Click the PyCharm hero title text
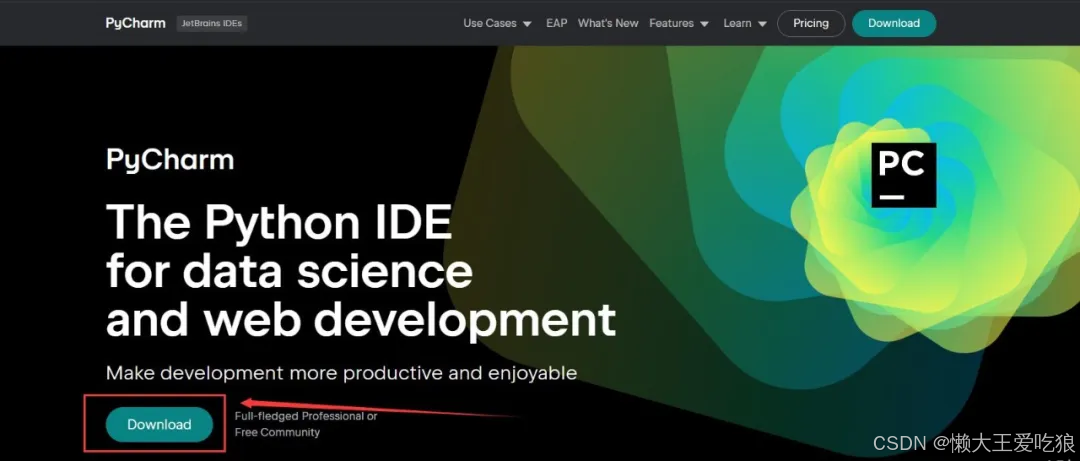This screenshot has height=461, width=1080. pyautogui.click(x=170, y=160)
